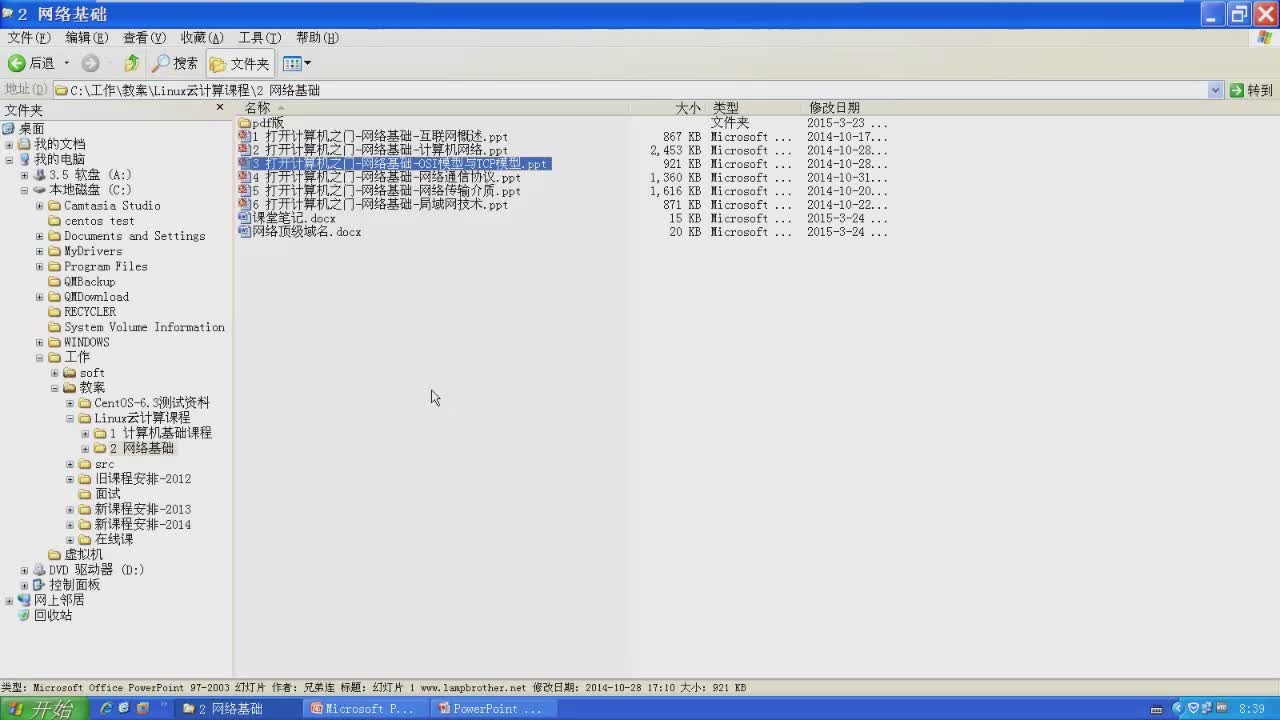Collapse 本地磁盘 (C:) tree node

tap(24, 190)
